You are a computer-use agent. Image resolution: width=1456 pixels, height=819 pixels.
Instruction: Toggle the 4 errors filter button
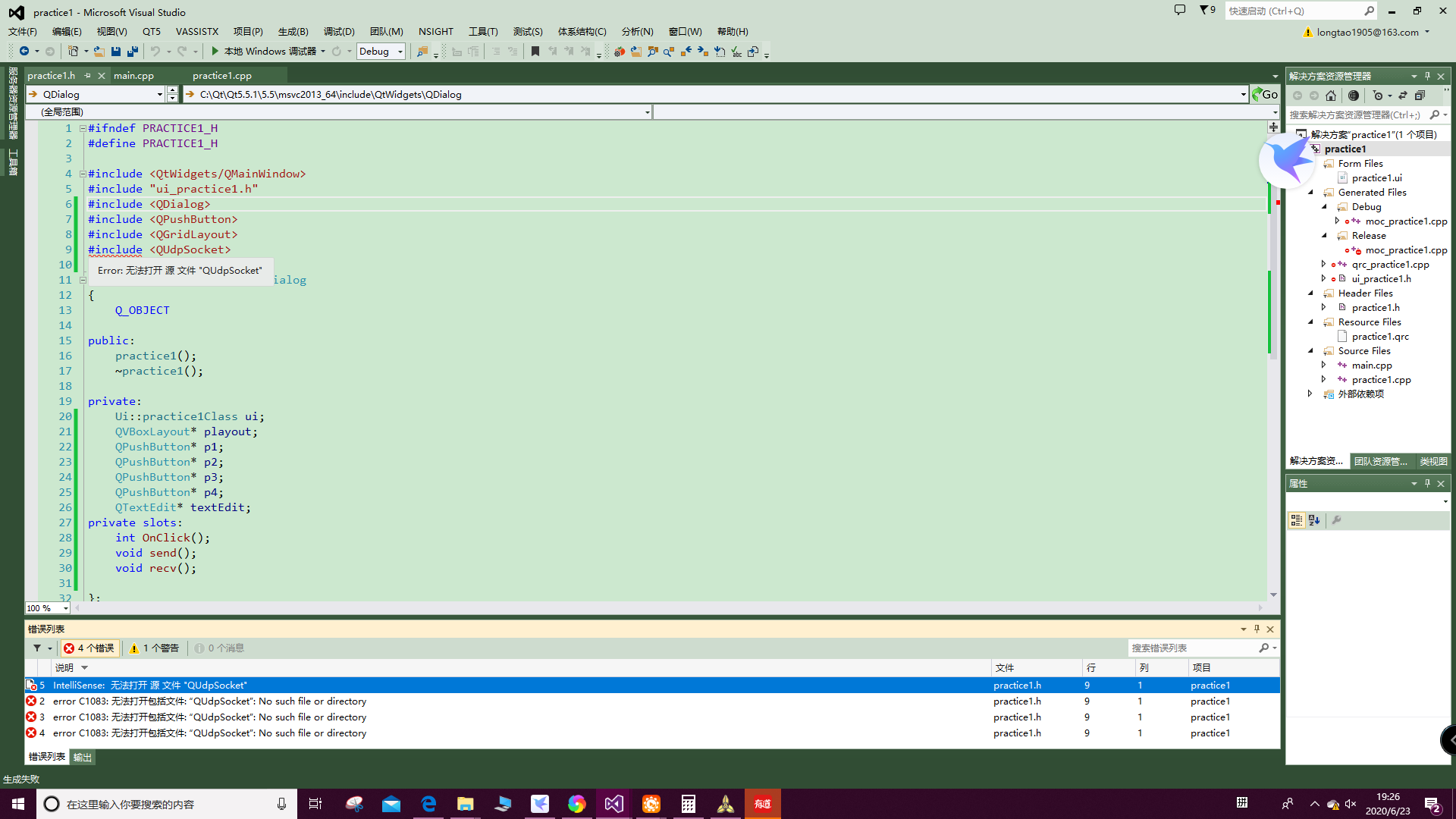coord(89,648)
